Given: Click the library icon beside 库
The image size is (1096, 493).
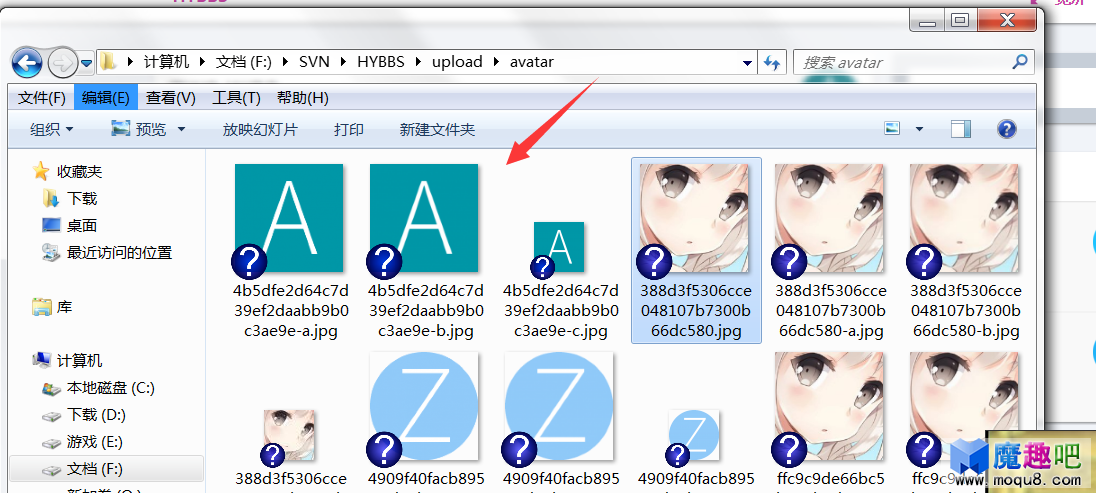Looking at the screenshot, I should 42,307.
